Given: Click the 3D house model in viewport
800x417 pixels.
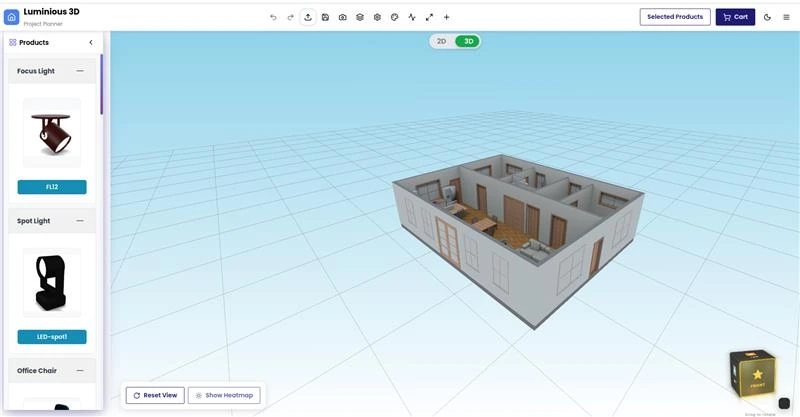Looking at the screenshot, I should point(518,240).
